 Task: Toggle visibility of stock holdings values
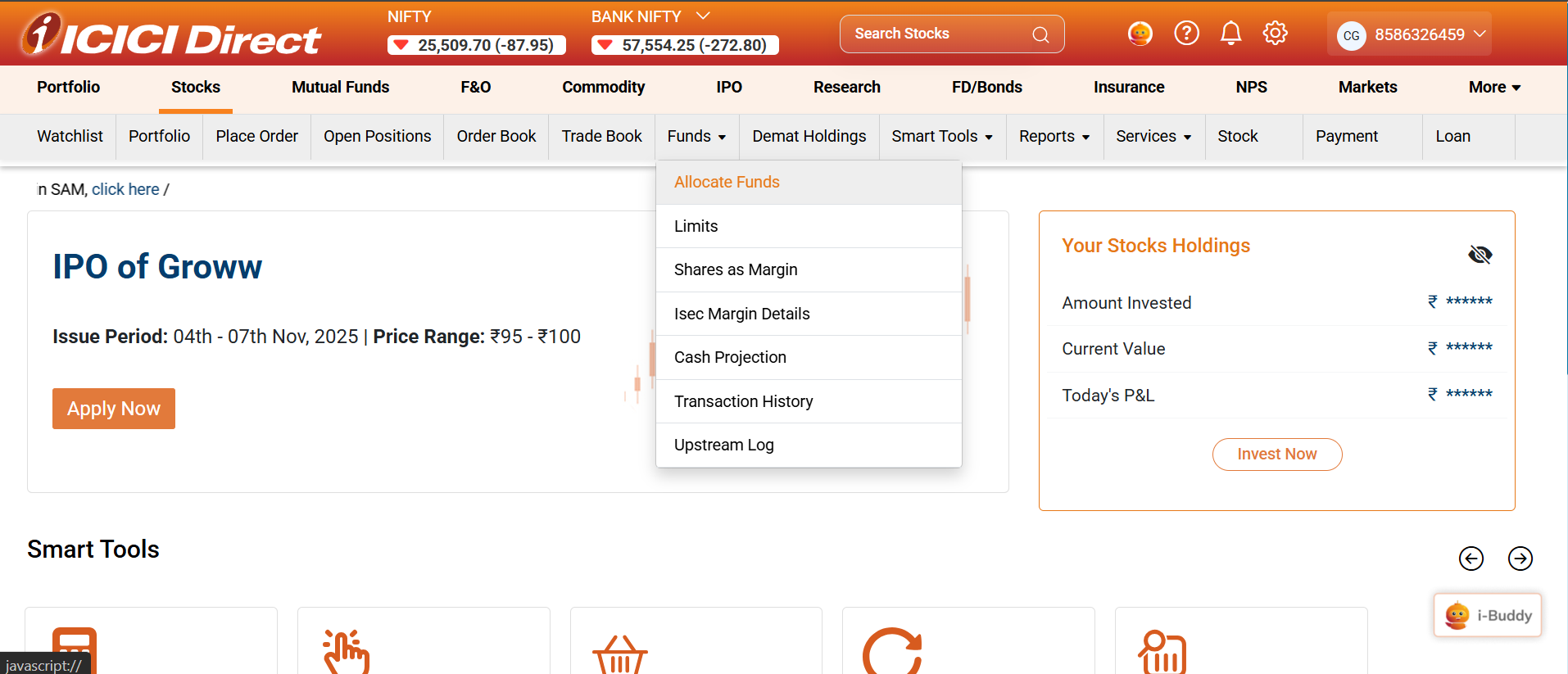pos(1480,255)
